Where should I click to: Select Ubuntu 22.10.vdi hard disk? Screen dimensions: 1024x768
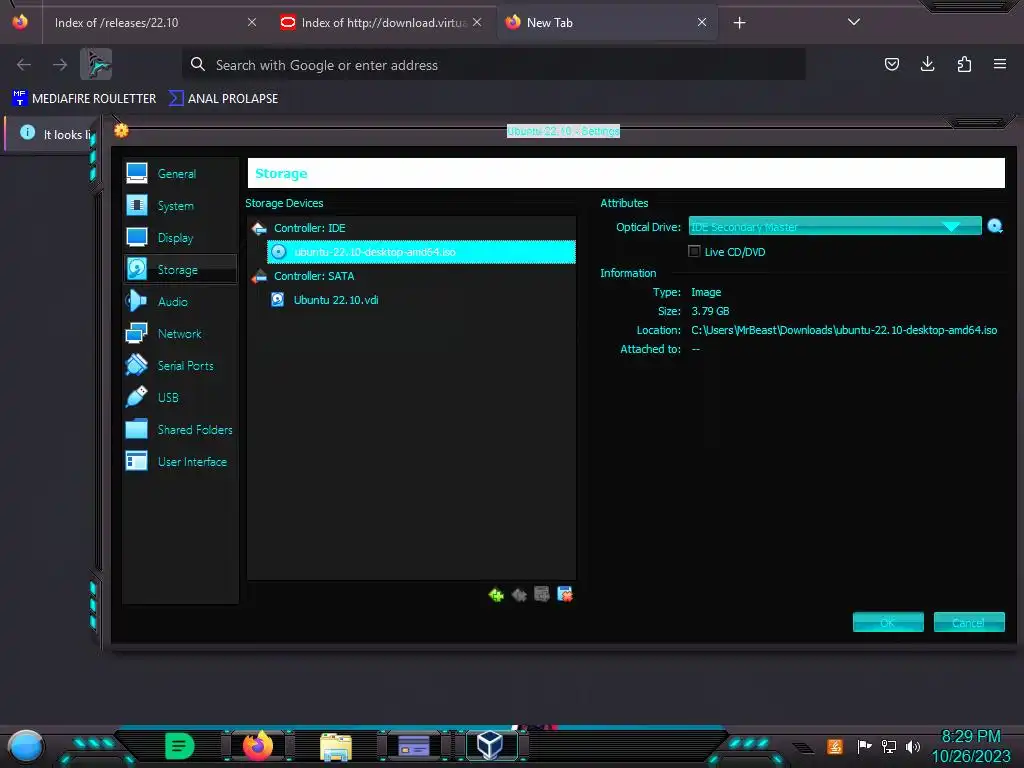pyautogui.click(x=421, y=300)
